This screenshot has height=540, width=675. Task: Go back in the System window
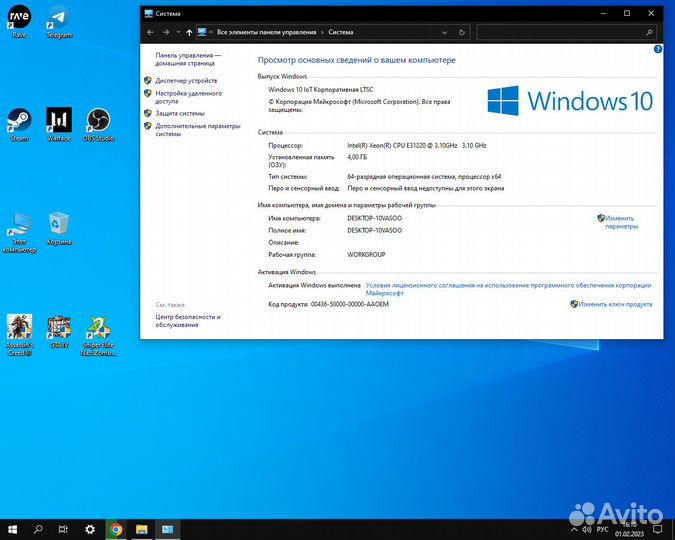(150, 32)
